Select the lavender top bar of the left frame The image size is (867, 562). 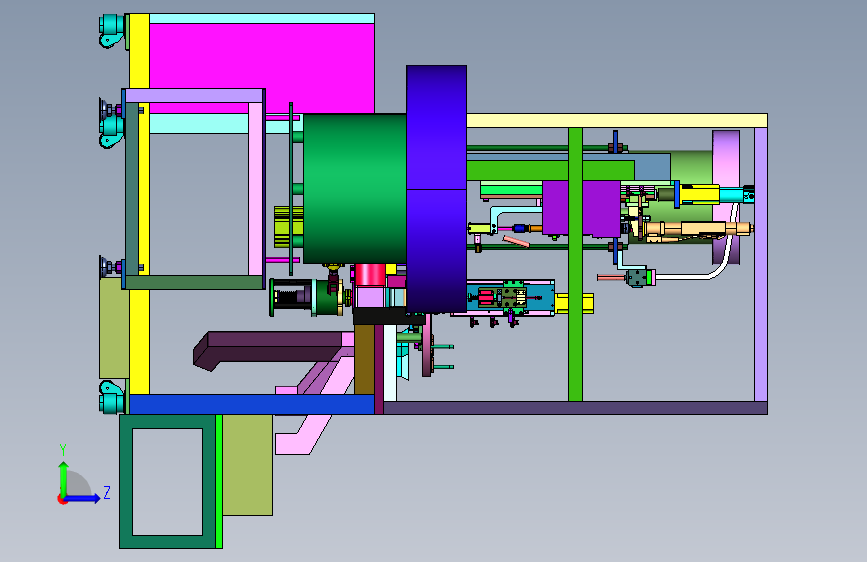pyautogui.click(x=194, y=96)
